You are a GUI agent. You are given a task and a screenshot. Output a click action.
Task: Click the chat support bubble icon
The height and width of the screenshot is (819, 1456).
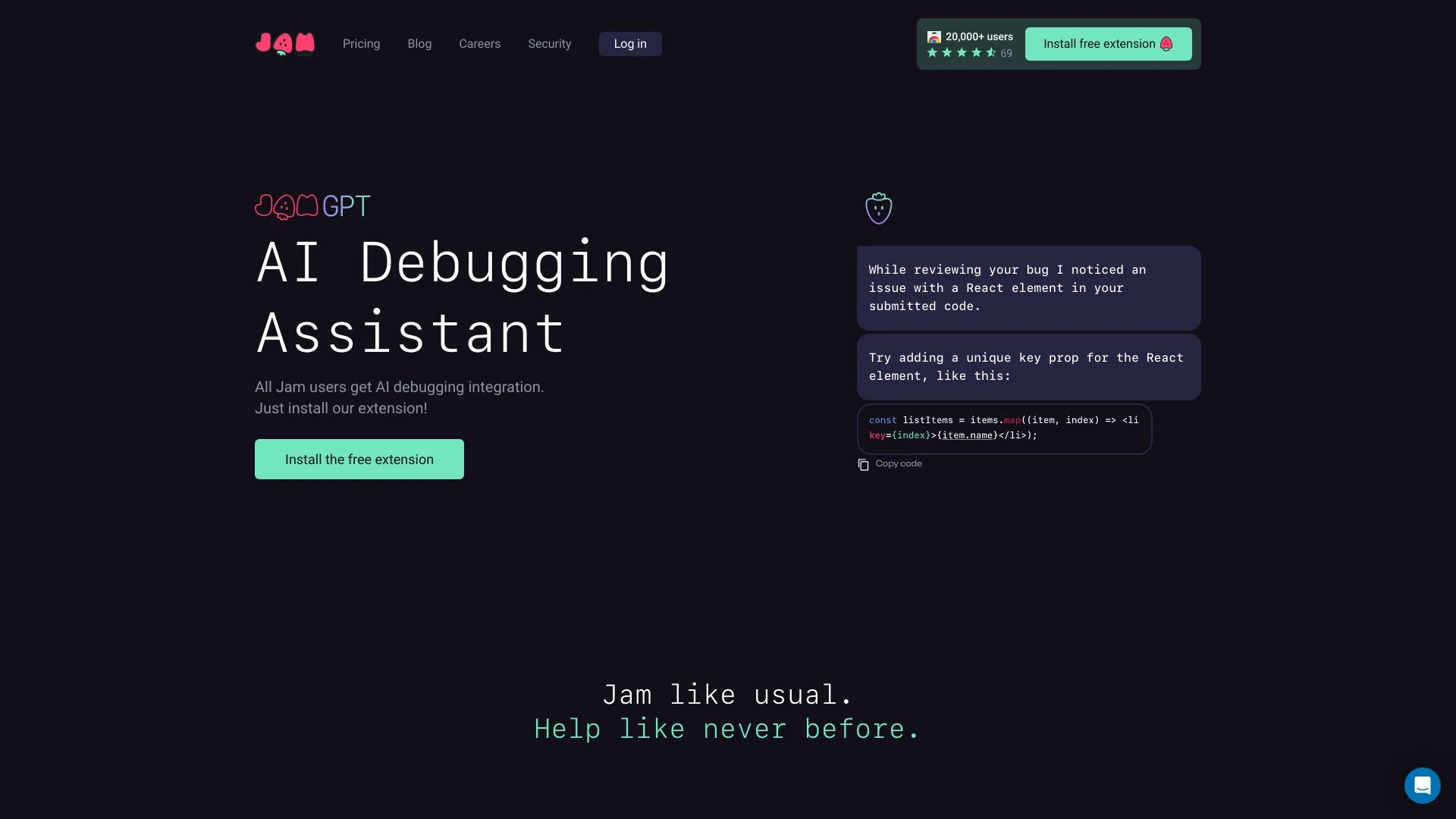tap(1422, 785)
